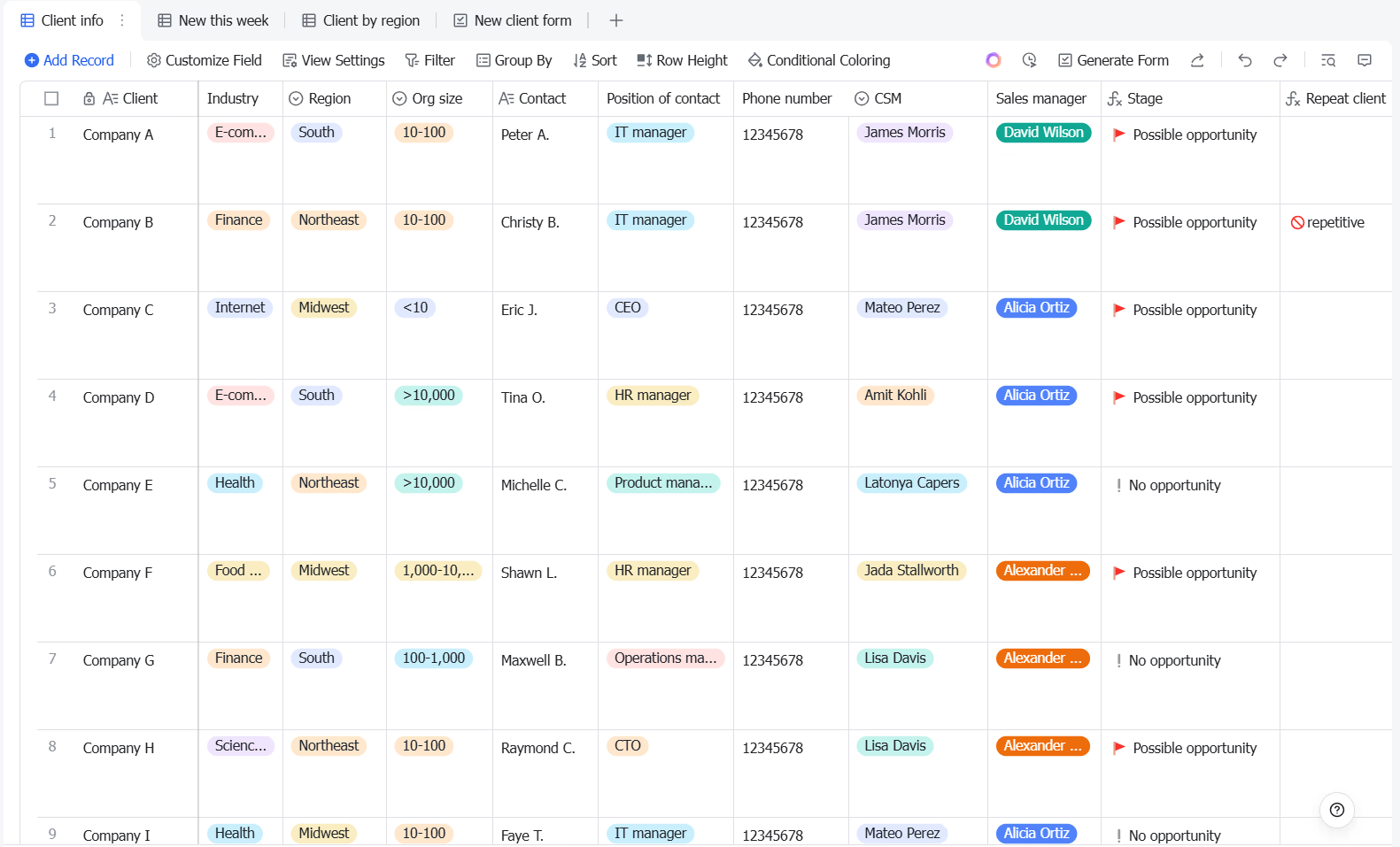Screen dimensions: 1400x847
Task: Open the record history clock icon
Action: click(x=1029, y=60)
